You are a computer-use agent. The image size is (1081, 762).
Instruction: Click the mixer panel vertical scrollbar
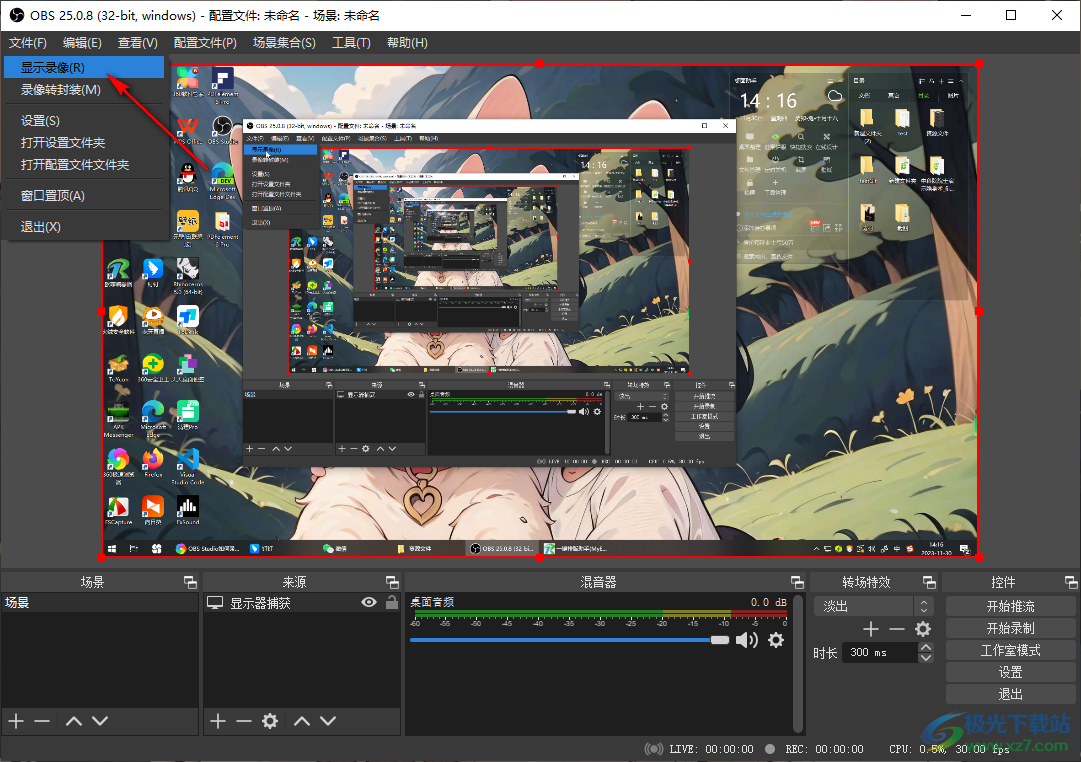click(x=798, y=663)
